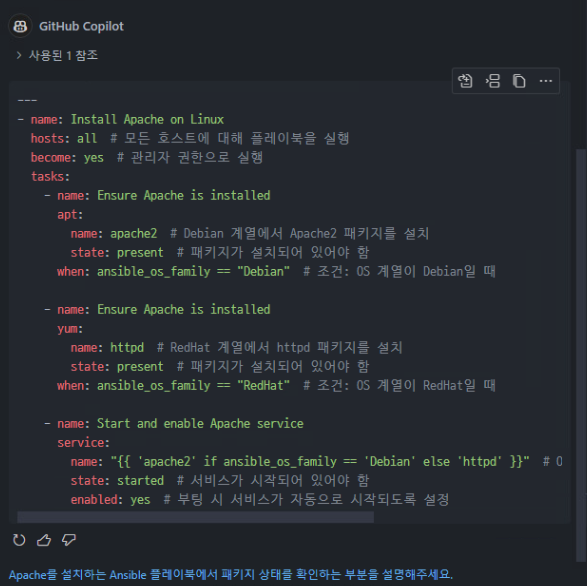Insert code at cursor icon
Image resolution: width=587 pixels, height=586 pixels.
493,81
